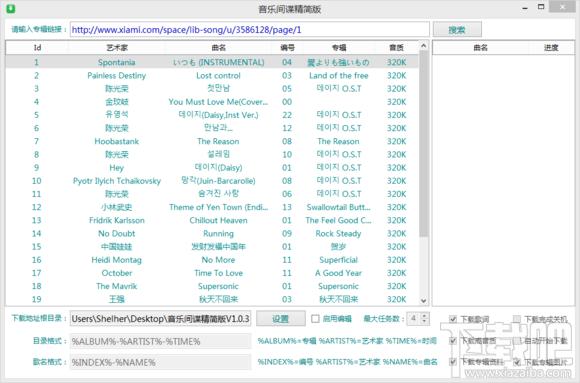Select album Swallowtail Butt...
The height and width of the screenshot is (383, 580).
coord(338,207)
